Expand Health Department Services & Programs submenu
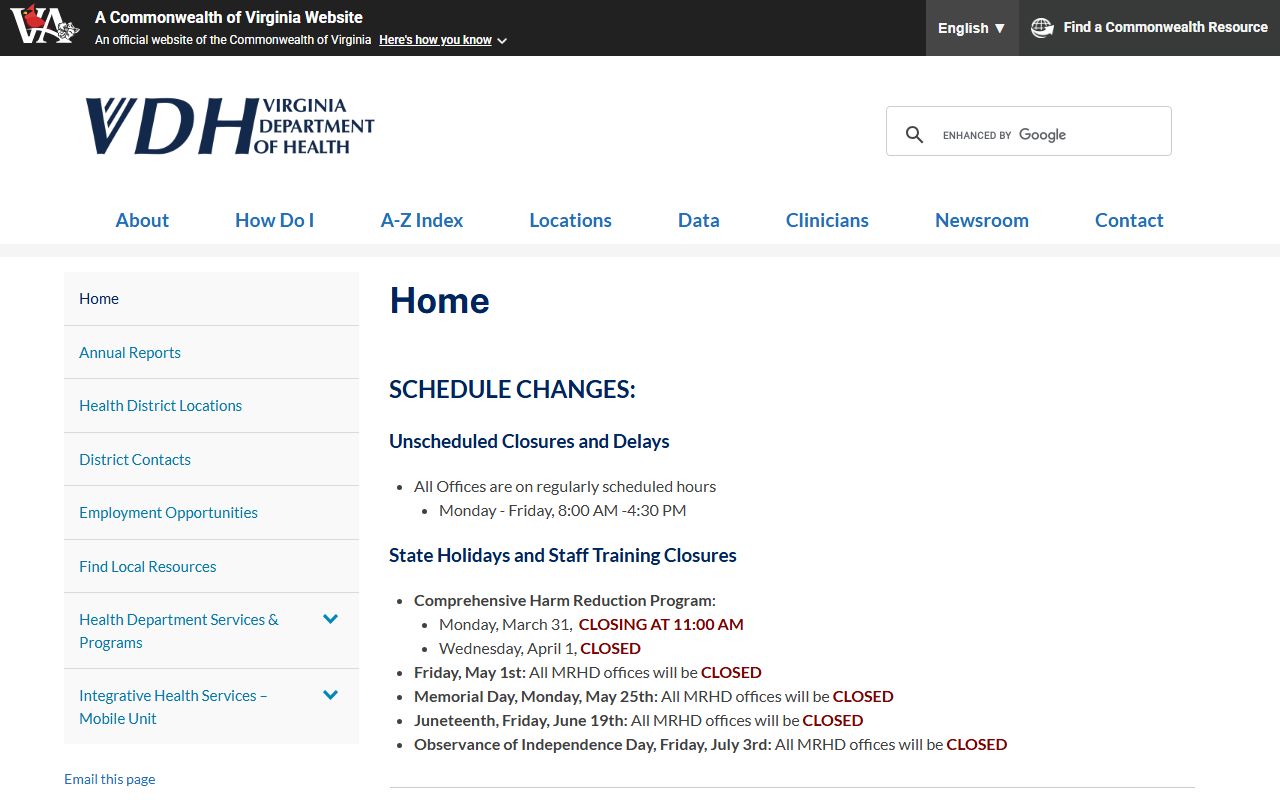The width and height of the screenshot is (1280, 800). coord(331,619)
